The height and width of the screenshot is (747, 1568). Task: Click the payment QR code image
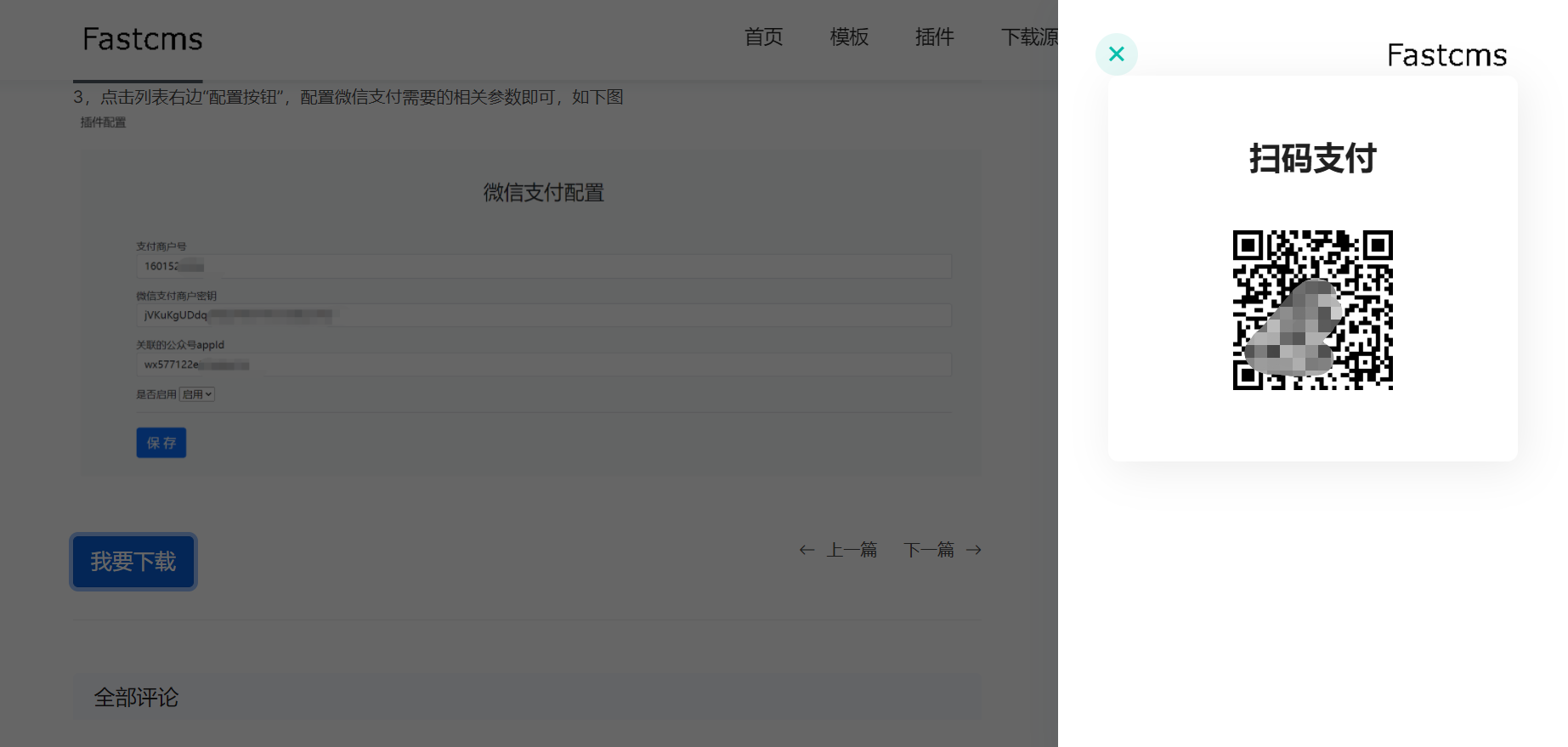(1313, 310)
